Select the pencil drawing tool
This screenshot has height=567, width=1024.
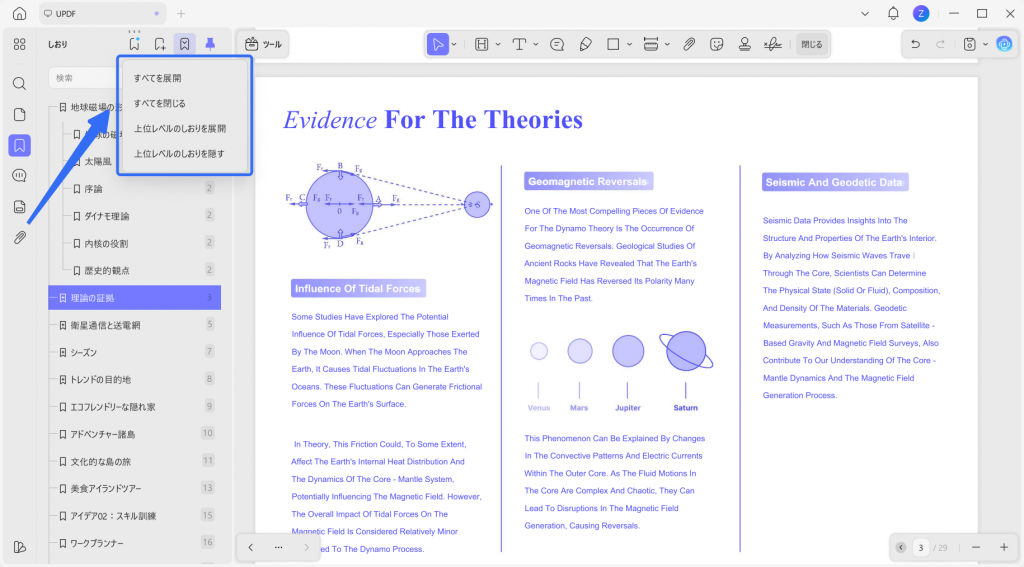pyautogui.click(x=586, y=44)
